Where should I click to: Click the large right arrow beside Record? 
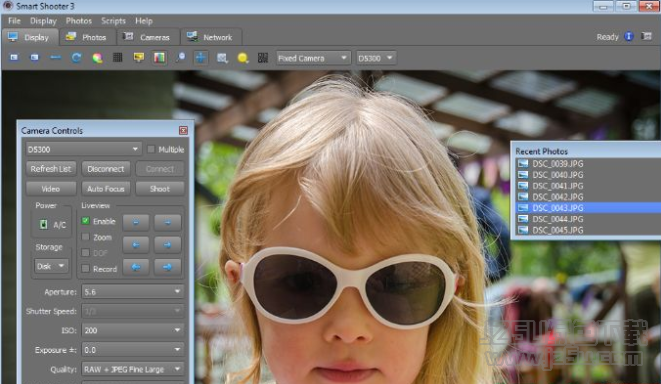pyautogui.click(x=167, y=267)
